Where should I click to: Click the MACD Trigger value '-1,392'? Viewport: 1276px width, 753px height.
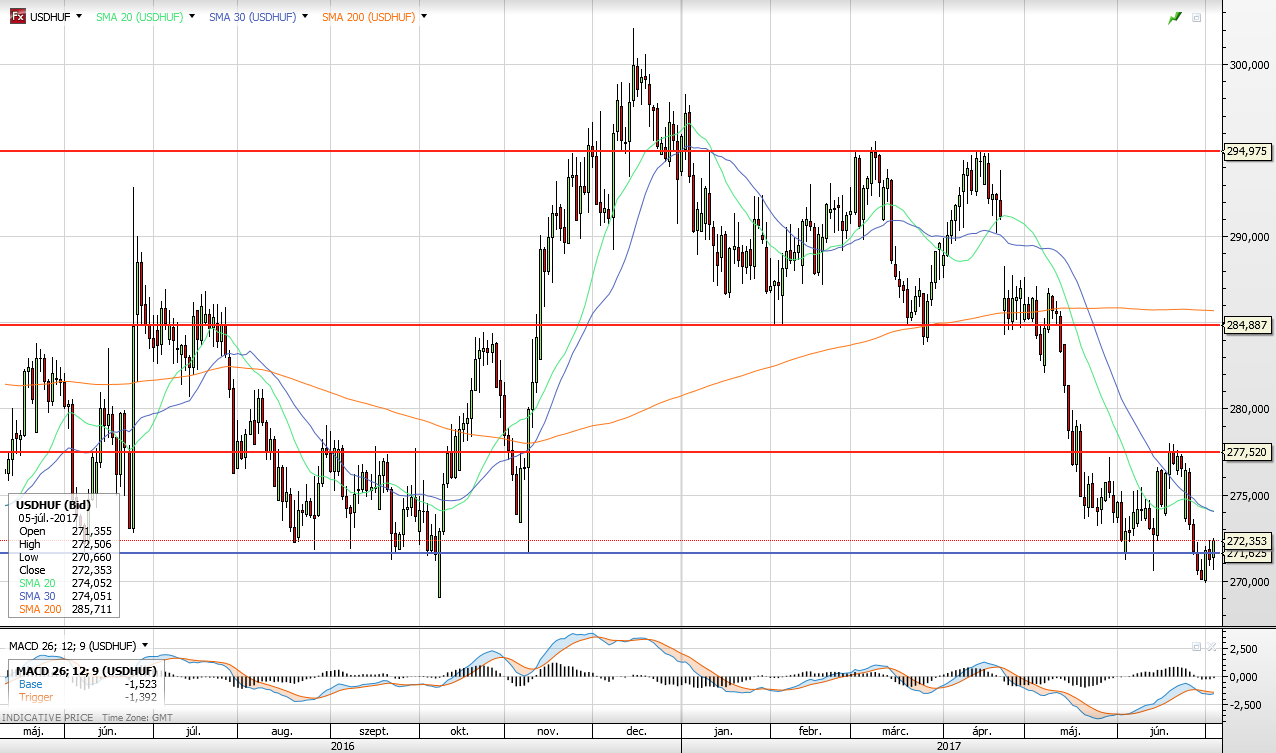point(139,696)
